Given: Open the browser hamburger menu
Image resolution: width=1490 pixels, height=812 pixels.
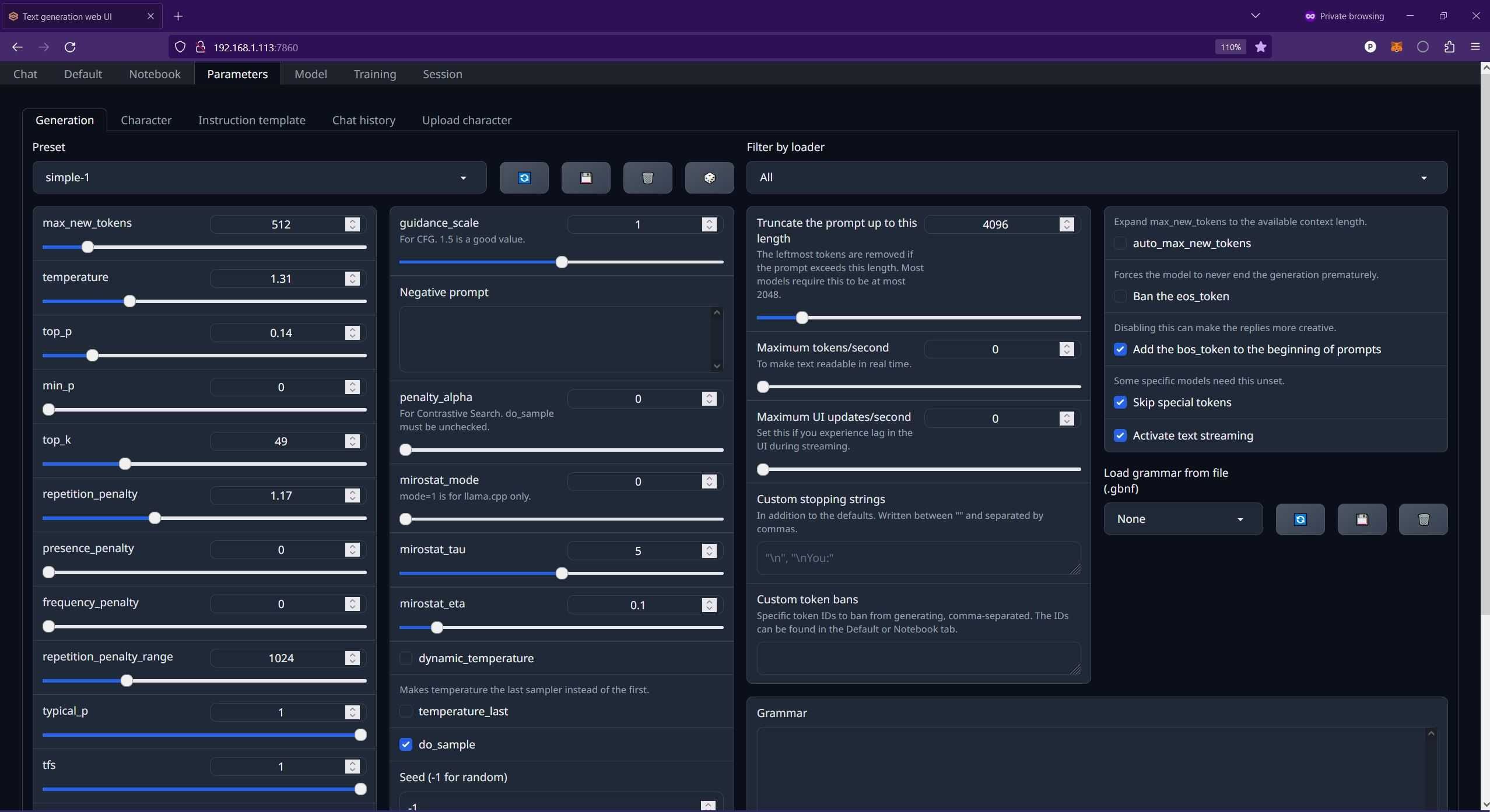Looking at the screenshot, I should (x=1475, y=47).
